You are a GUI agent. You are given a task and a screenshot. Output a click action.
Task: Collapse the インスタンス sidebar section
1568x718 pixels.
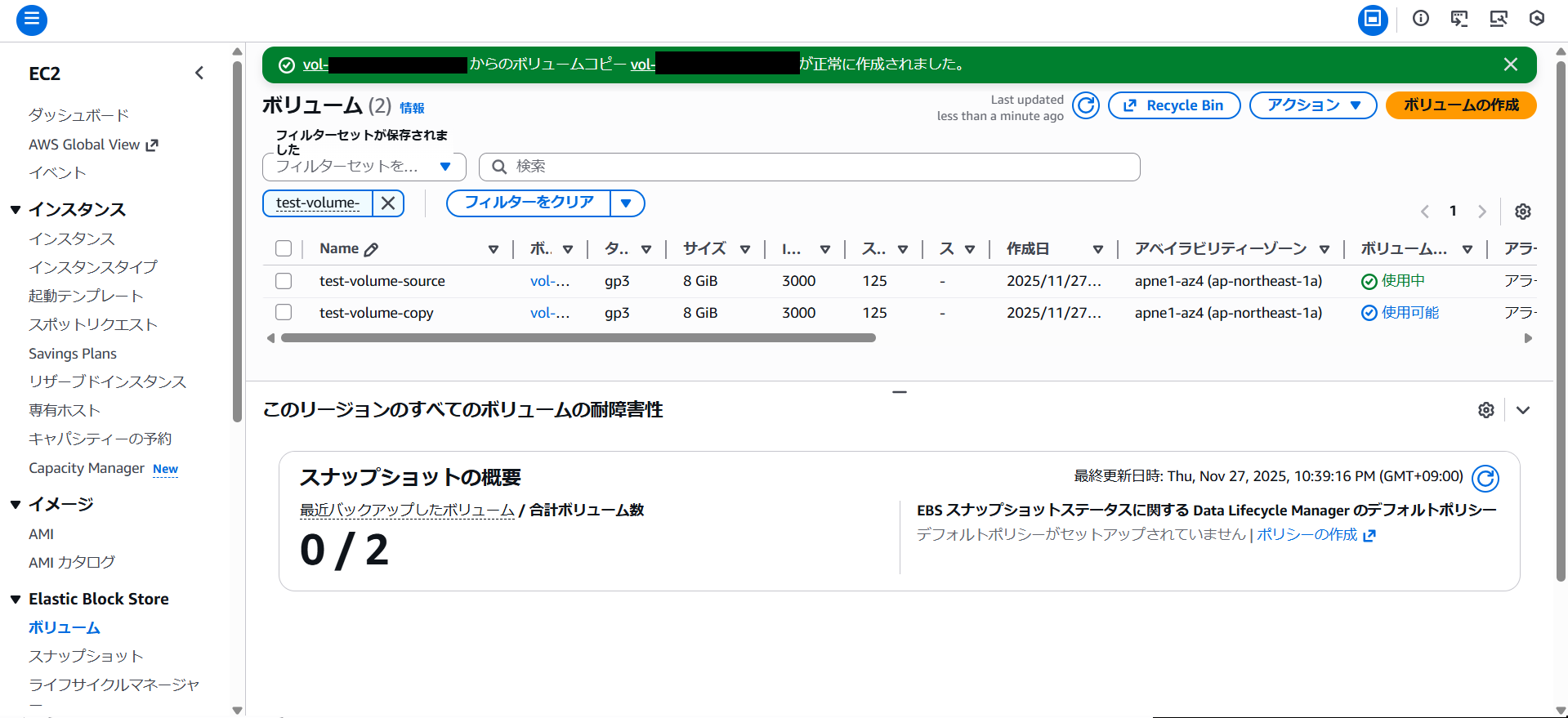16,210
